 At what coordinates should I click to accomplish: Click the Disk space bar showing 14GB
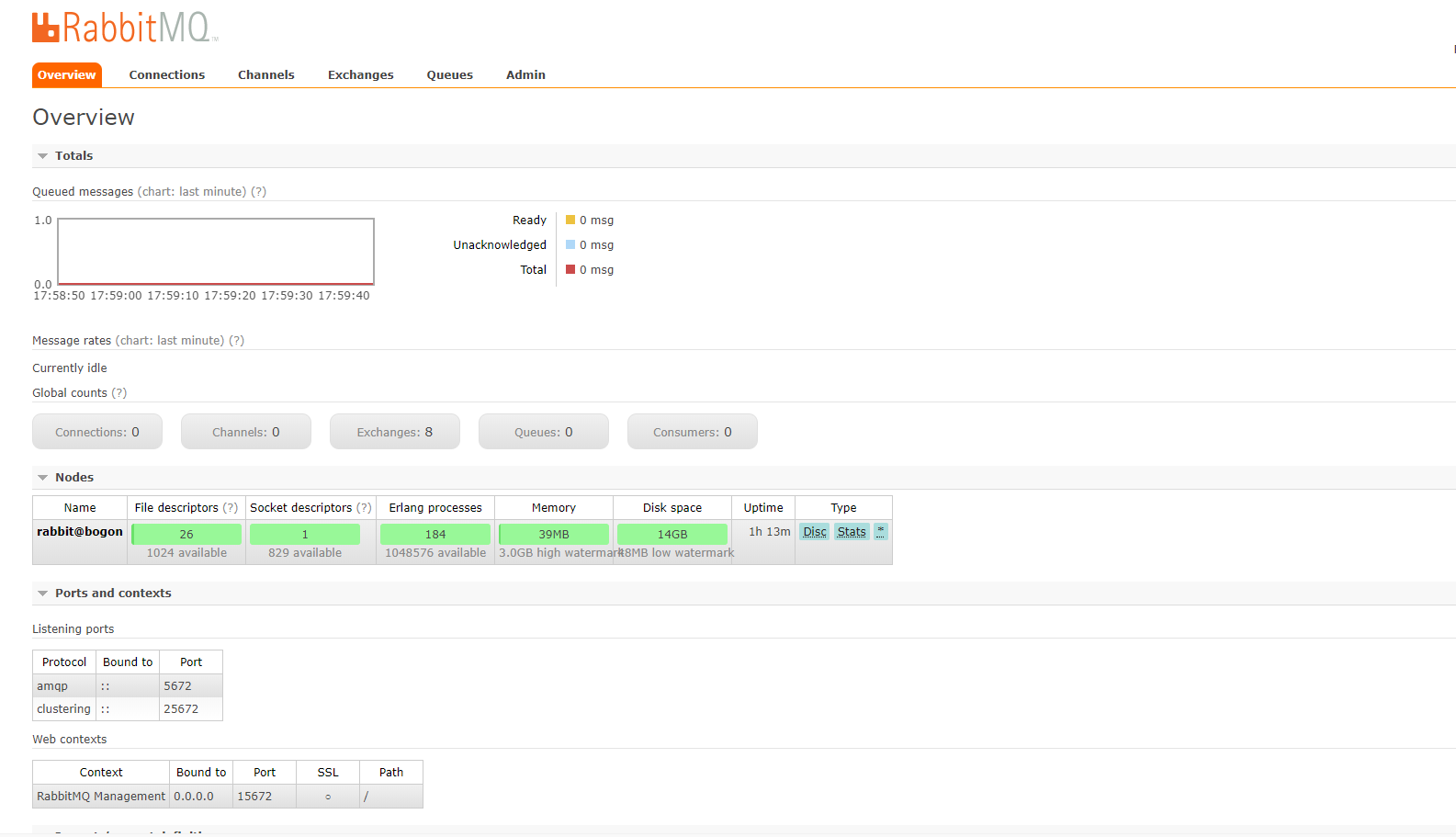(672, 534)
